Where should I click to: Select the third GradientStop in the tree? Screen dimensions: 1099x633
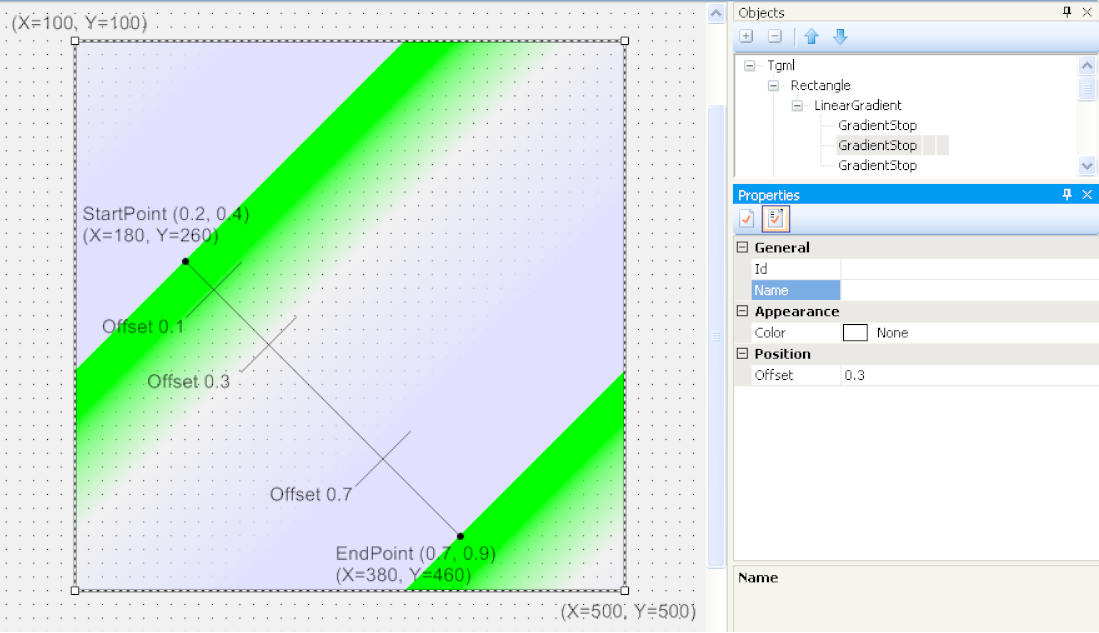coord(877,165)
